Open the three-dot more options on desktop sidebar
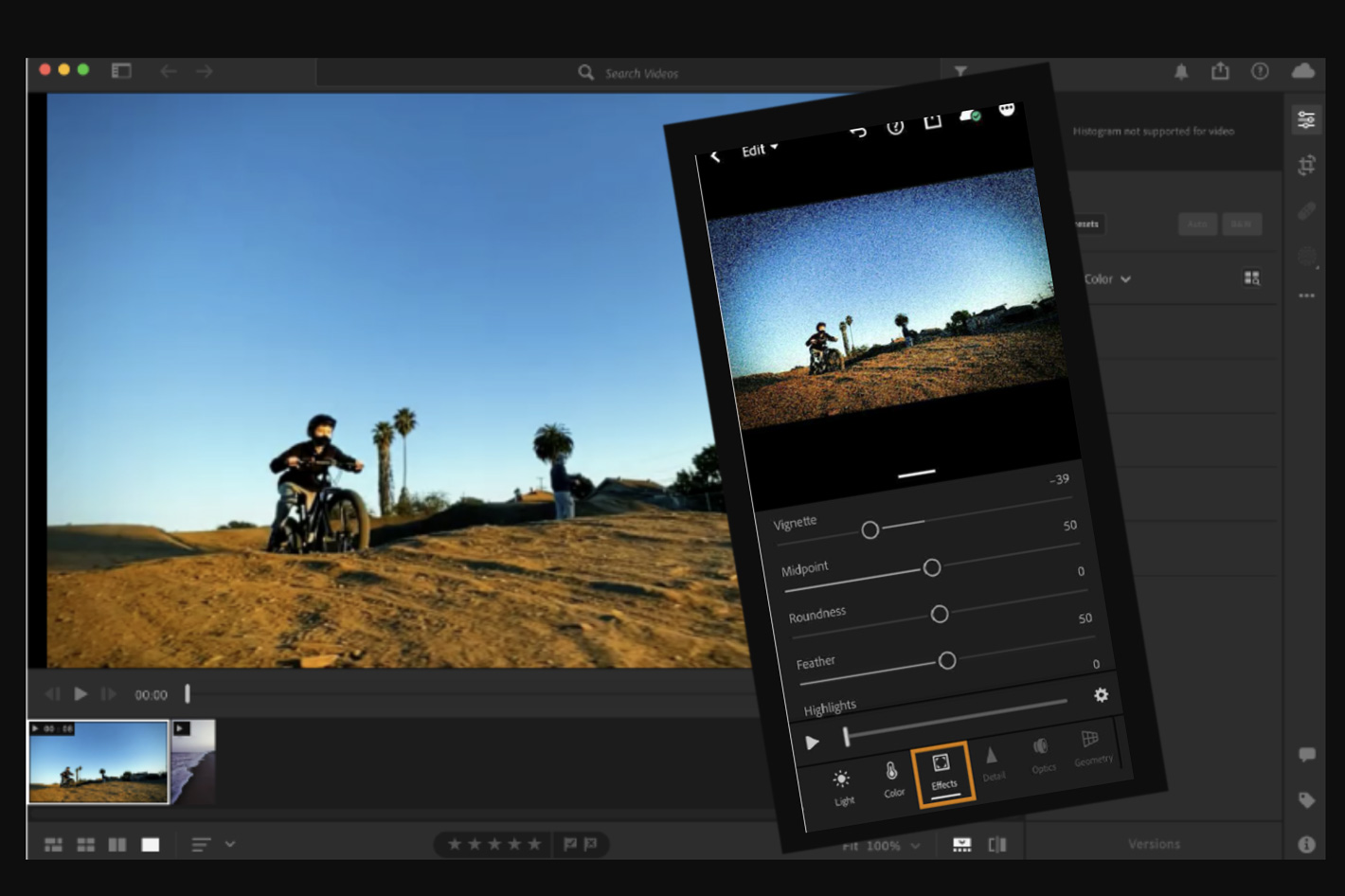Viewport: 1345px width, 896px height. point(1307,296)
